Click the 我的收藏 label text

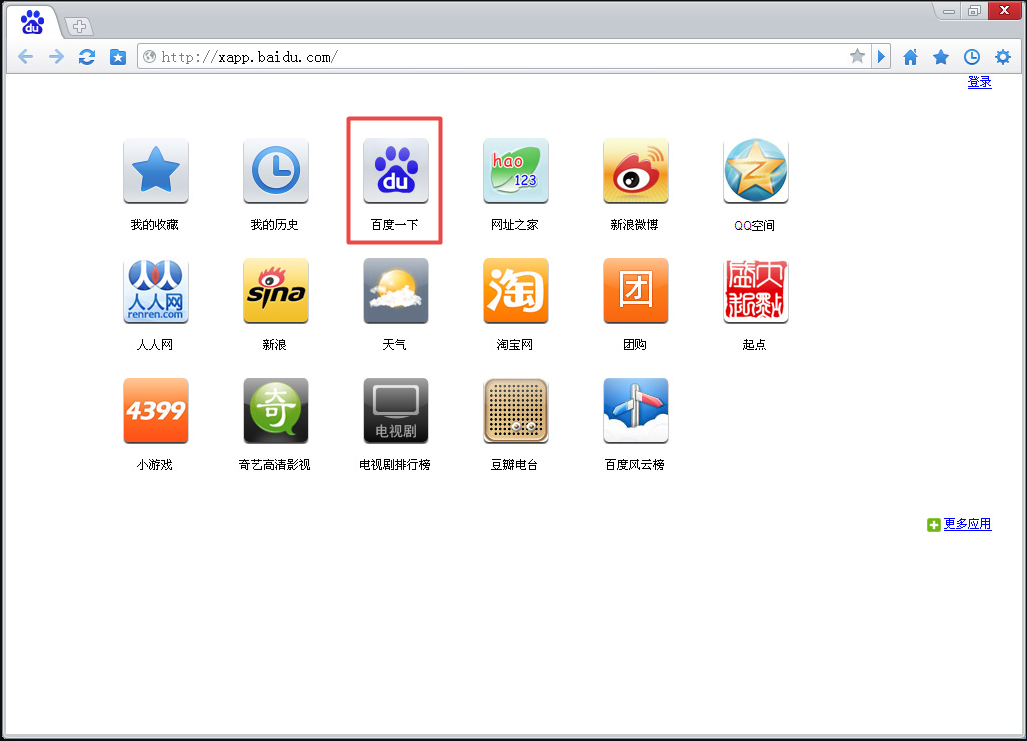155,225
